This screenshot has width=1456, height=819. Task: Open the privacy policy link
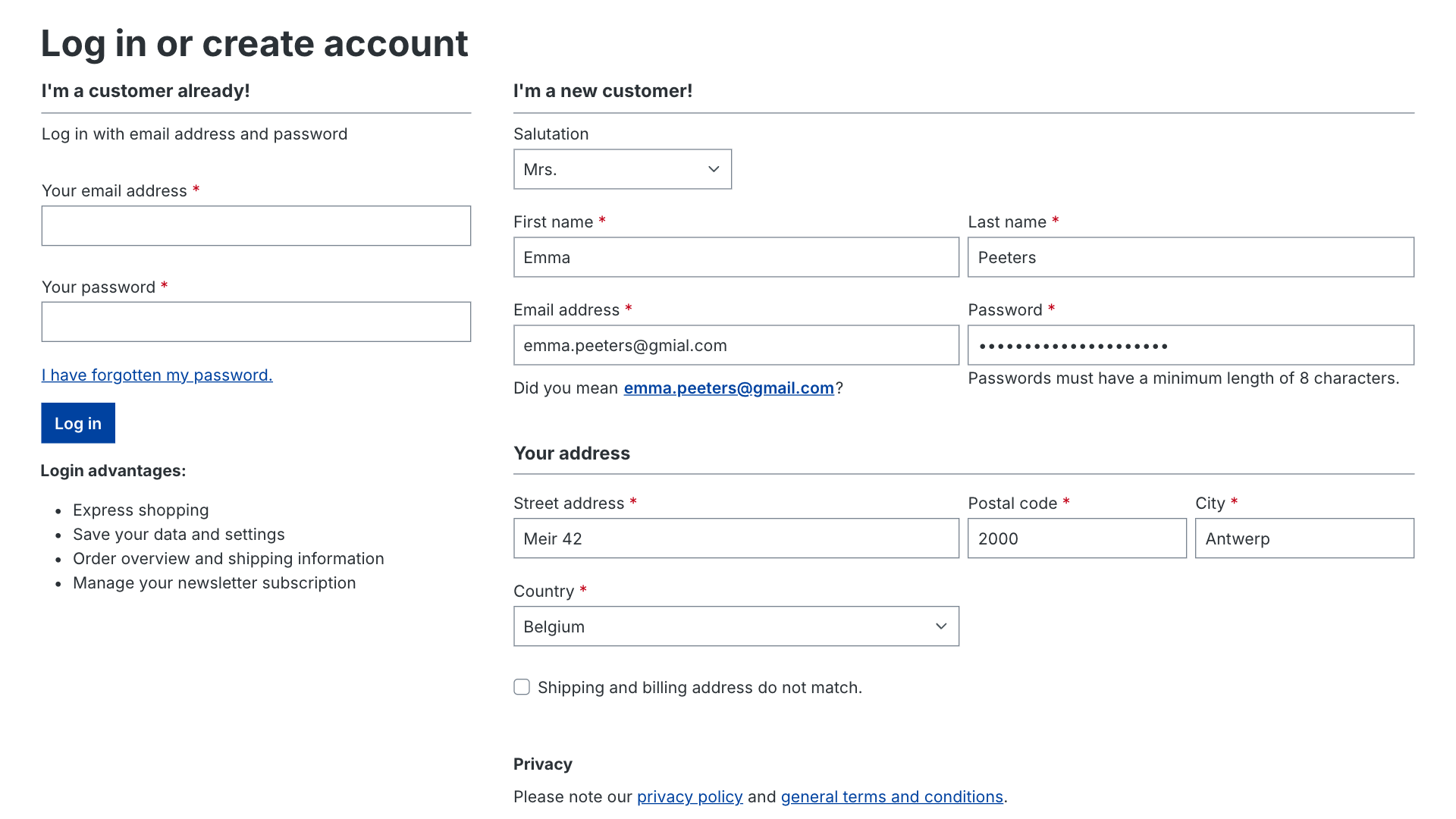689,796
